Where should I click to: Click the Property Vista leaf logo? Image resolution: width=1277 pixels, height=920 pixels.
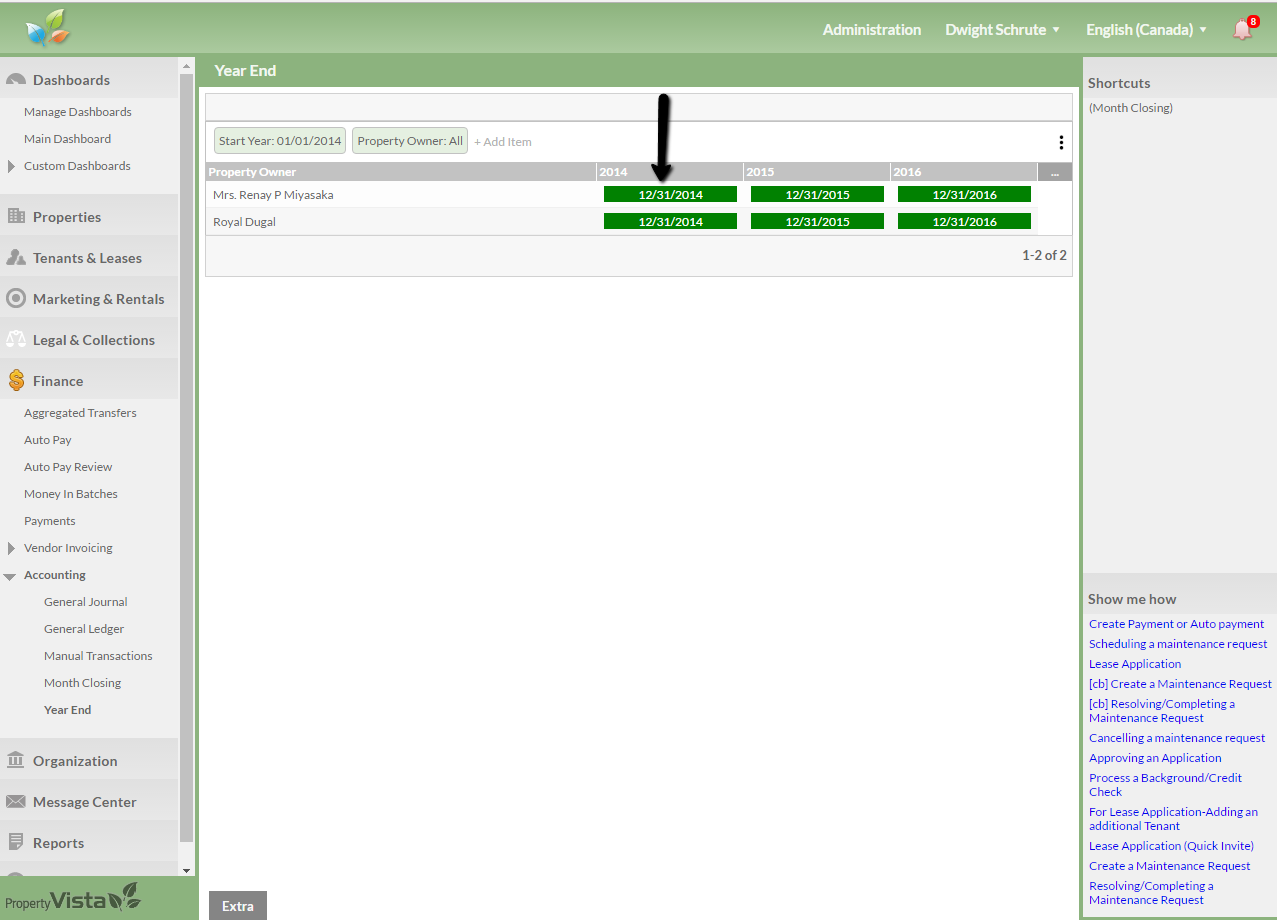48,29
